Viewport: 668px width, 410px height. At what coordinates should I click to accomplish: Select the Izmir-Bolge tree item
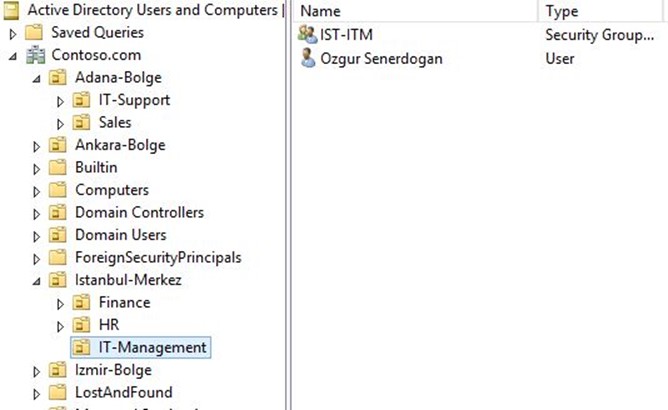click(x=113, y=370)
